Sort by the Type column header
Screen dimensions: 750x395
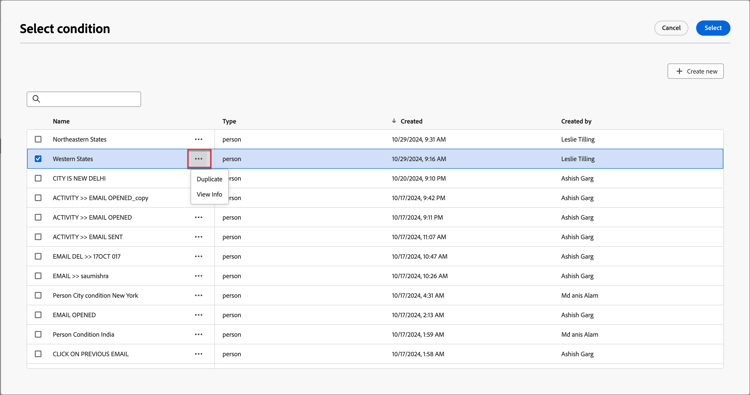[x=229, y=121]
